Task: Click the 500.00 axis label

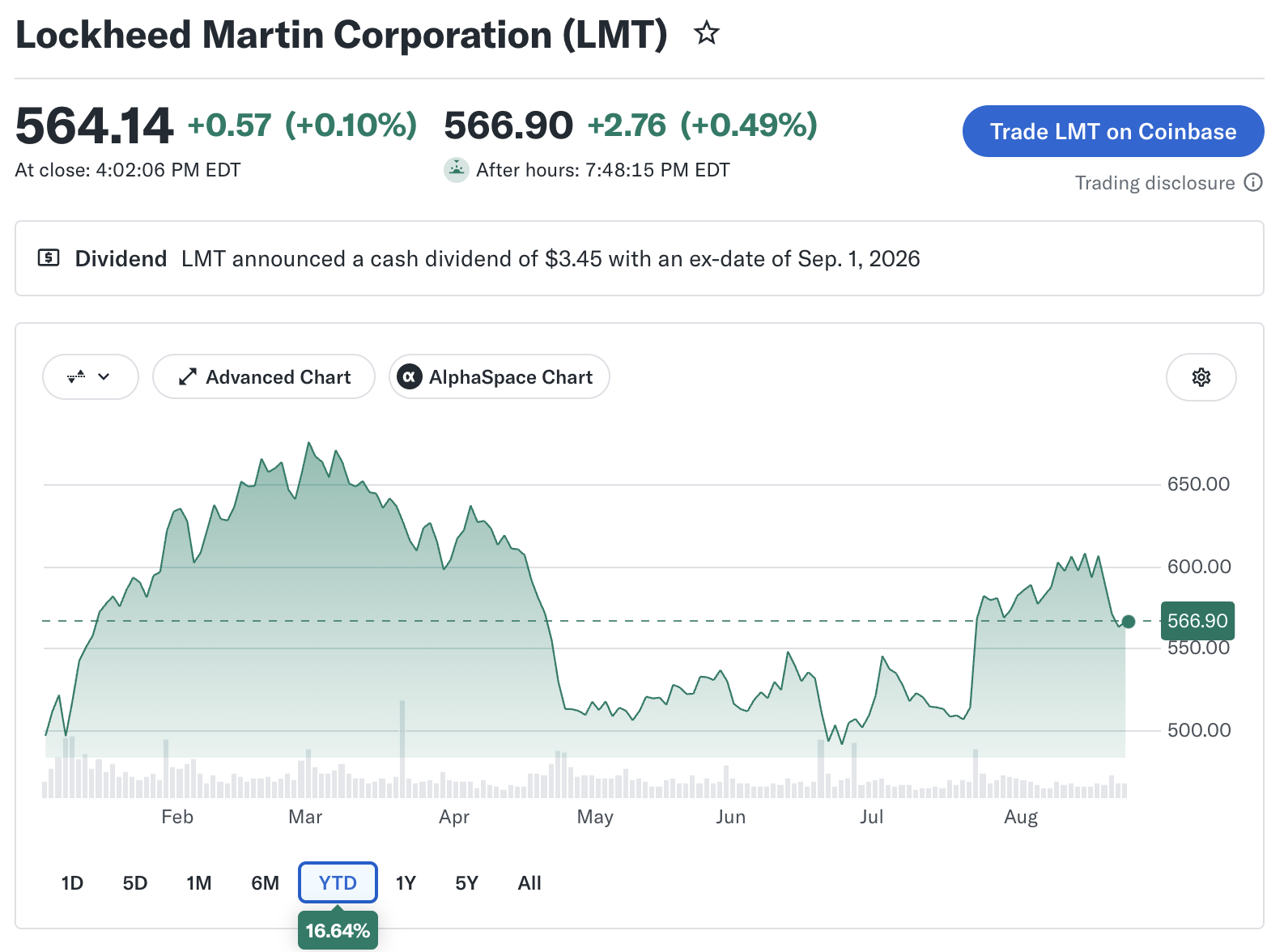Action: [1198, 730]
